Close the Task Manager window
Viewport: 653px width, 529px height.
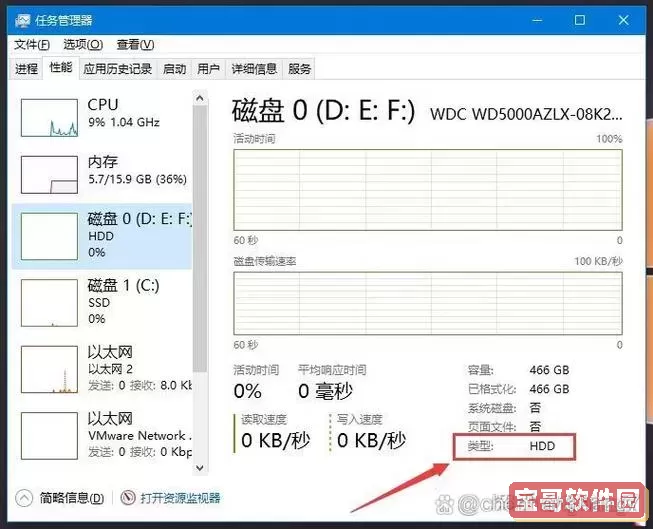click(x=623, y=20)
